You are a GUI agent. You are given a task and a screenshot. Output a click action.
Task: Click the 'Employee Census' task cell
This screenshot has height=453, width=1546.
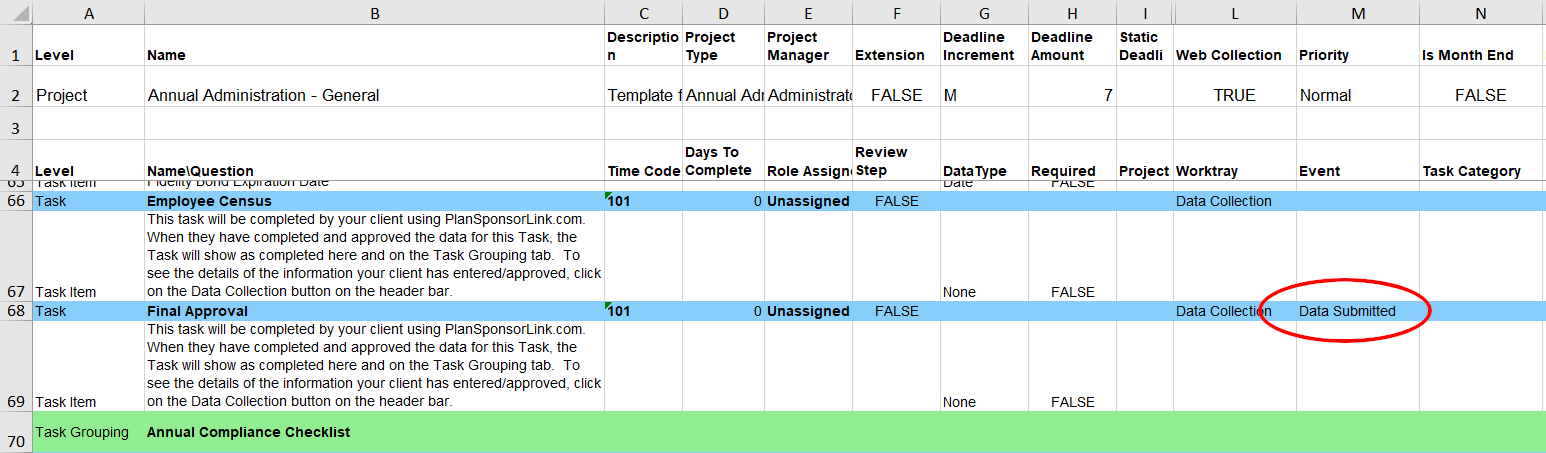[374, 201]
